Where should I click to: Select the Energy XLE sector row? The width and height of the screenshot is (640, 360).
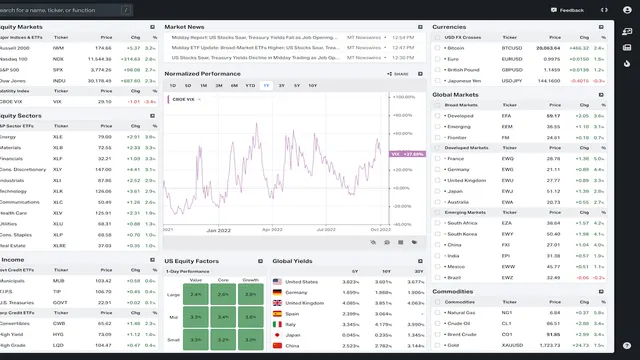point(78,137)
